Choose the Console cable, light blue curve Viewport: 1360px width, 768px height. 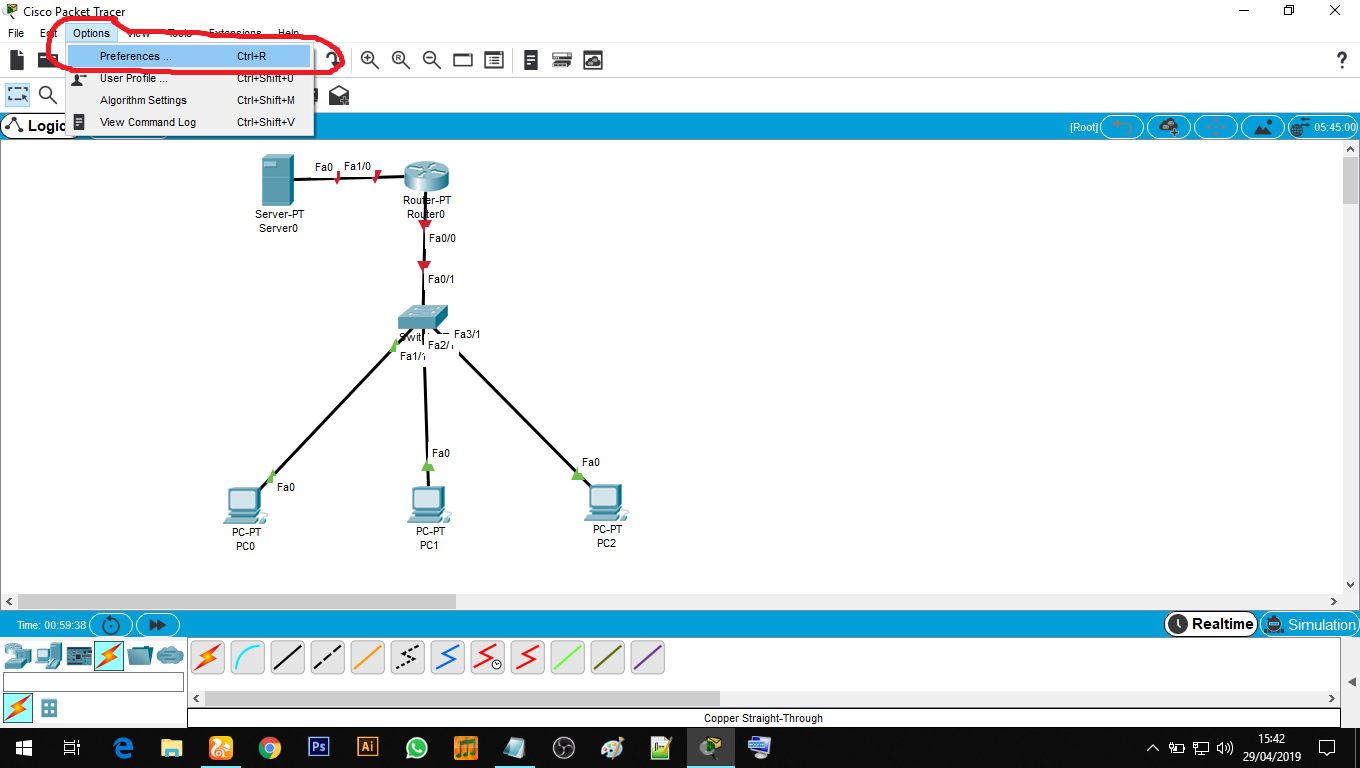(248, 657)
